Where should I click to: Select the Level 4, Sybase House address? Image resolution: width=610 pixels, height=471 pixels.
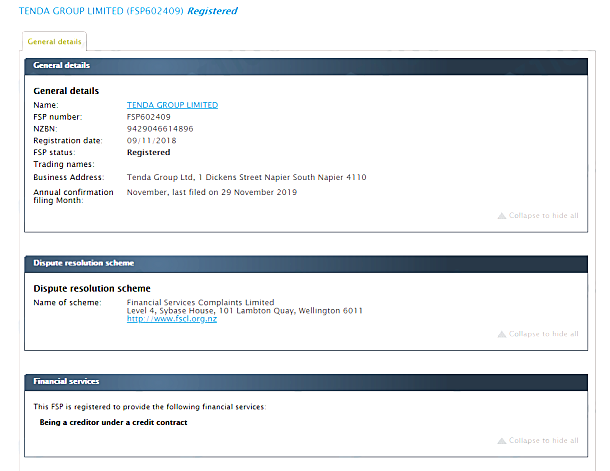245,310
